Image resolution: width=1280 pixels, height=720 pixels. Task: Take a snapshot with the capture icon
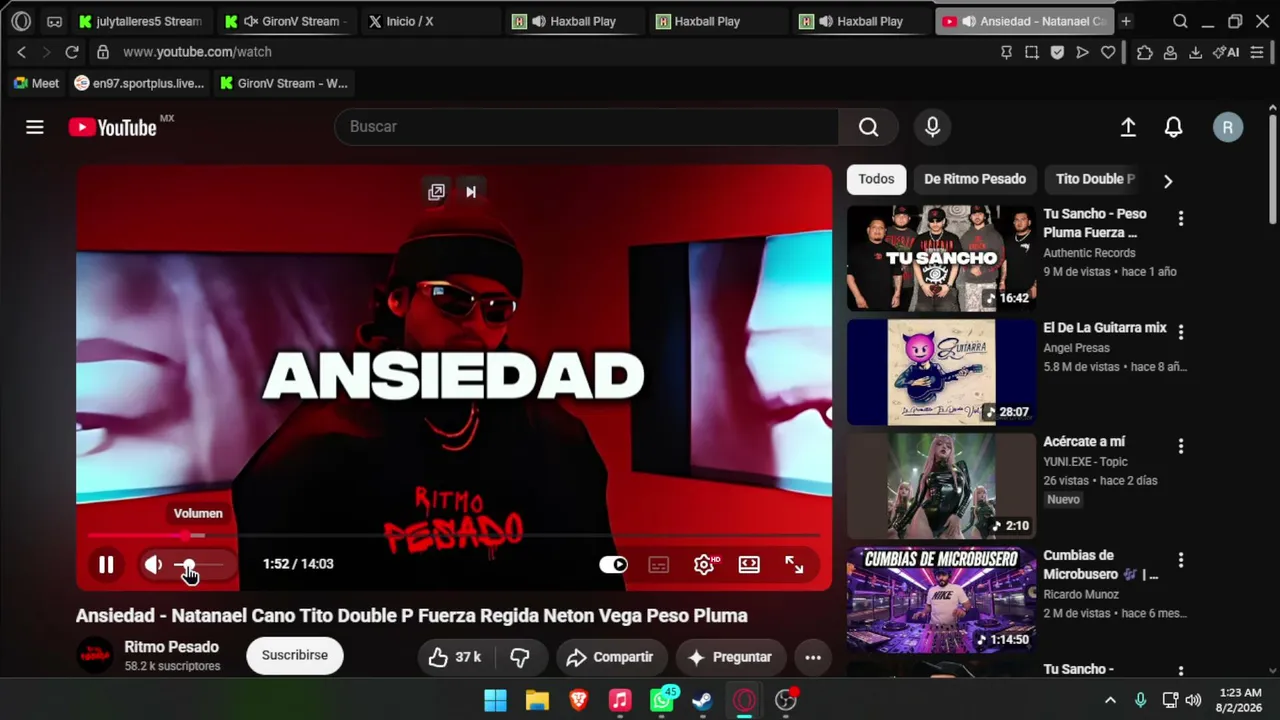(1032, 52)
